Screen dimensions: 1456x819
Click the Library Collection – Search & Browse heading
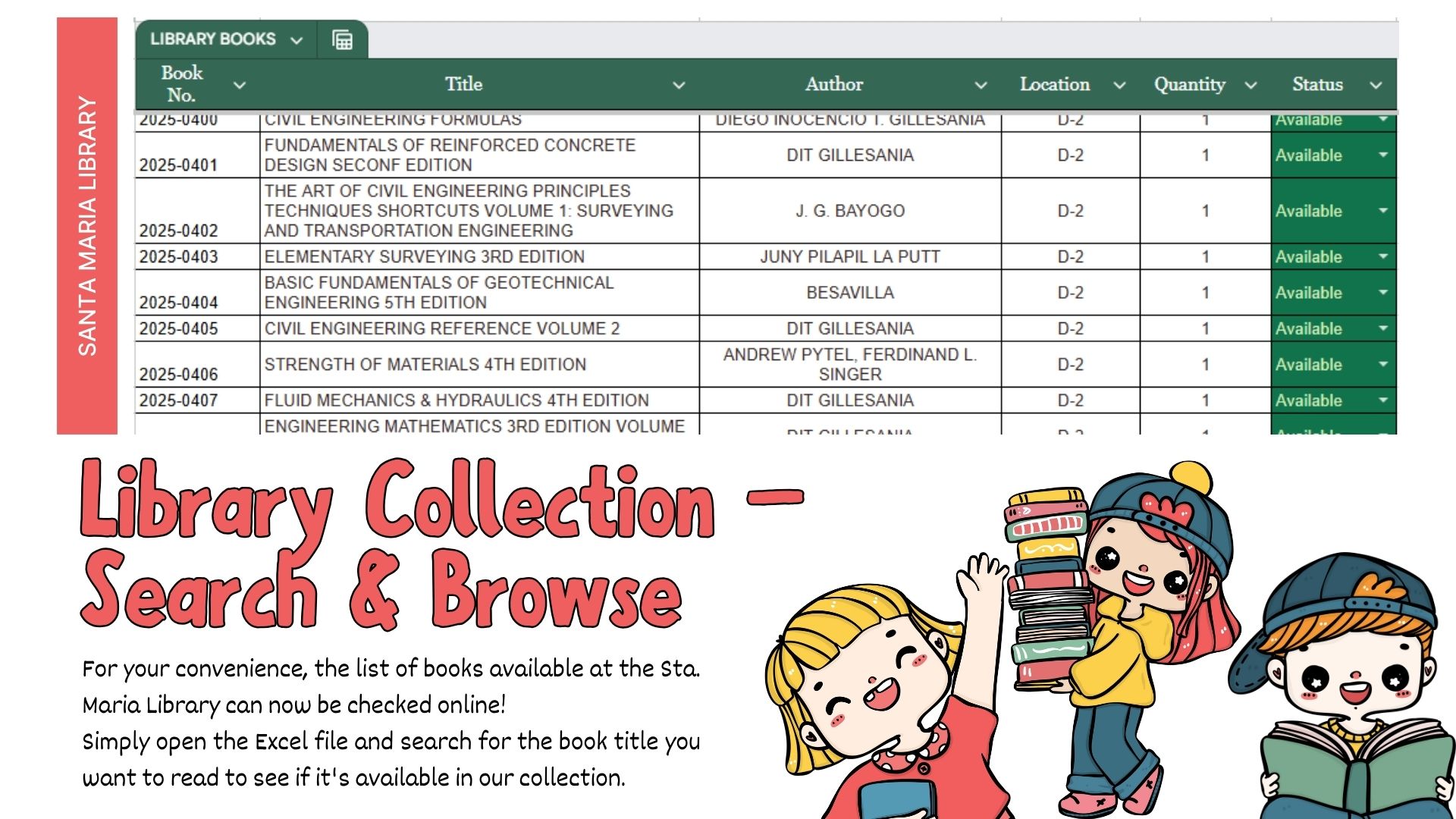point(441,544)
